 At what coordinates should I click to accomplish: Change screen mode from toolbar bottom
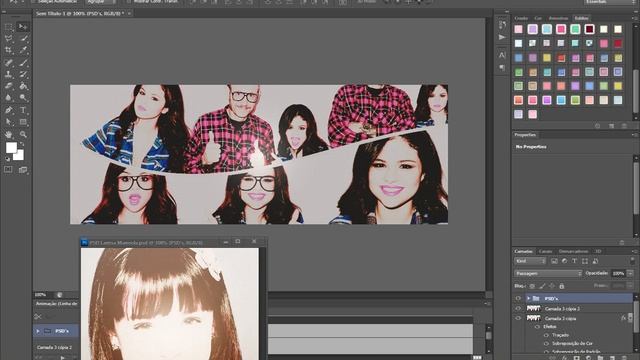(23, 170)
